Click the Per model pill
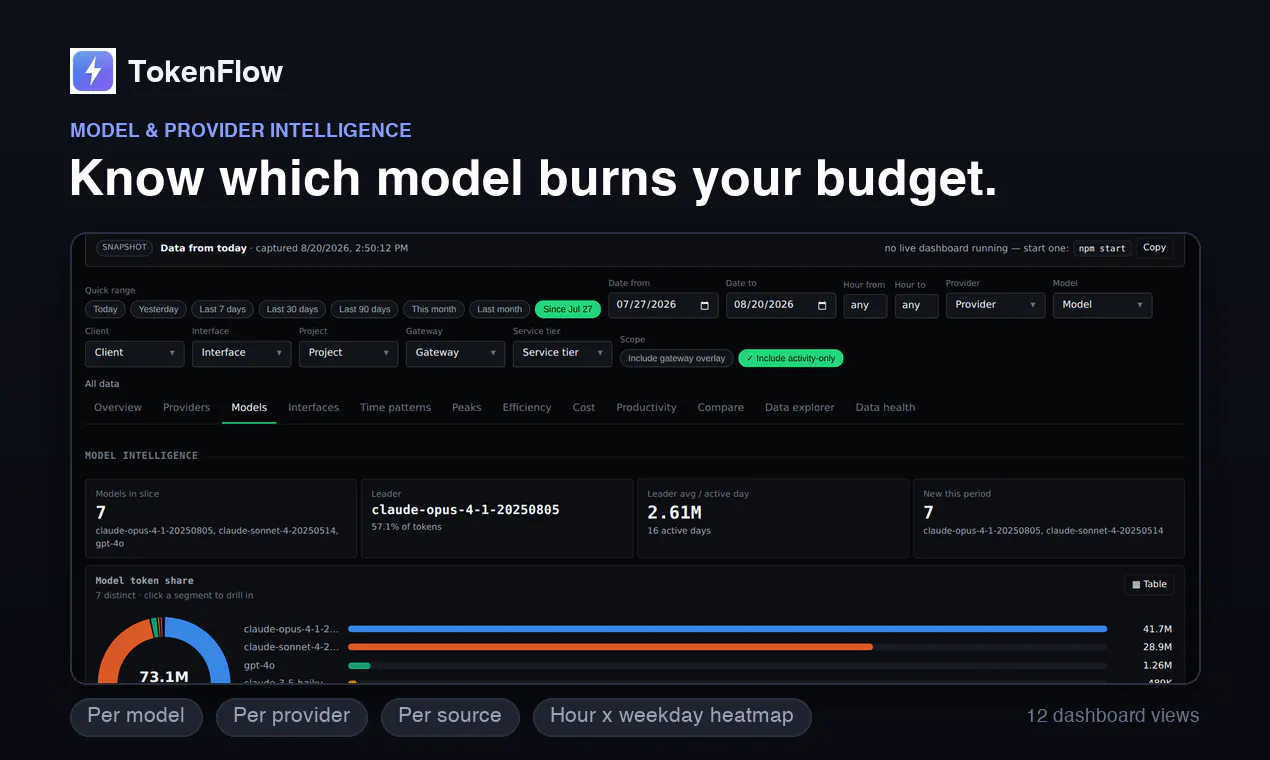The image size is (1270, 760). 136,716
